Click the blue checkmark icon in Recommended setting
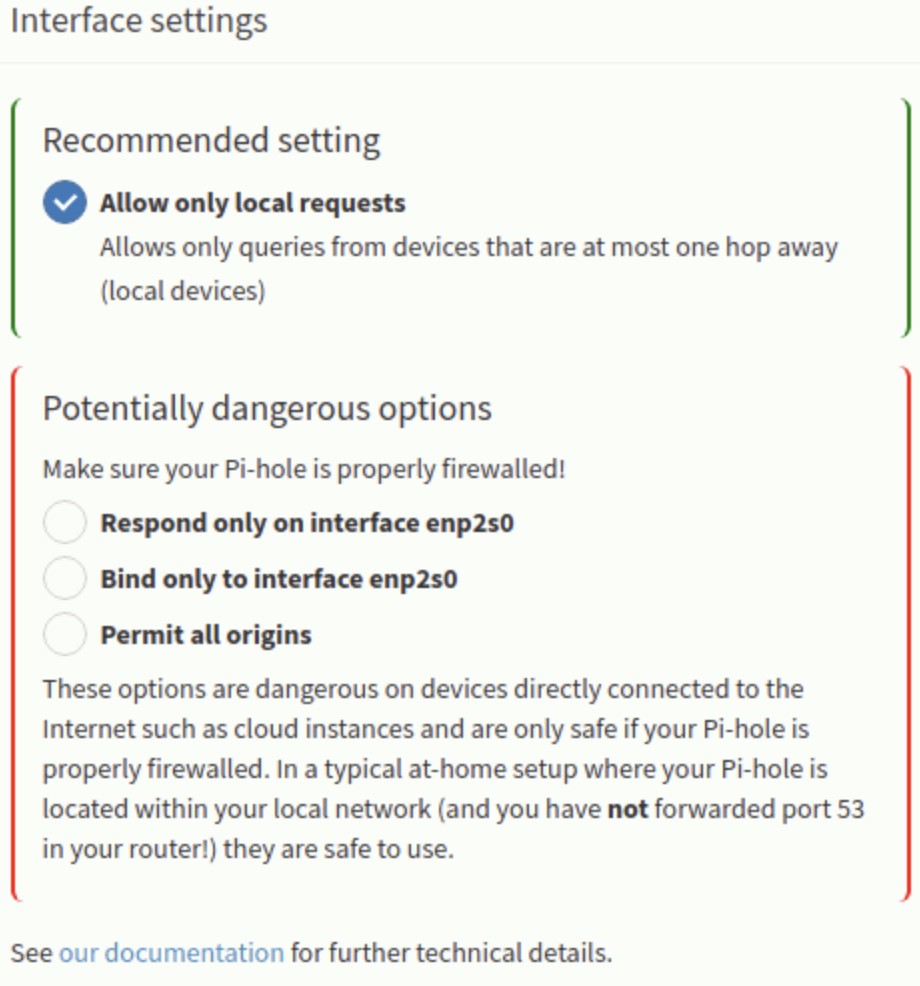 tap(65, 202)
